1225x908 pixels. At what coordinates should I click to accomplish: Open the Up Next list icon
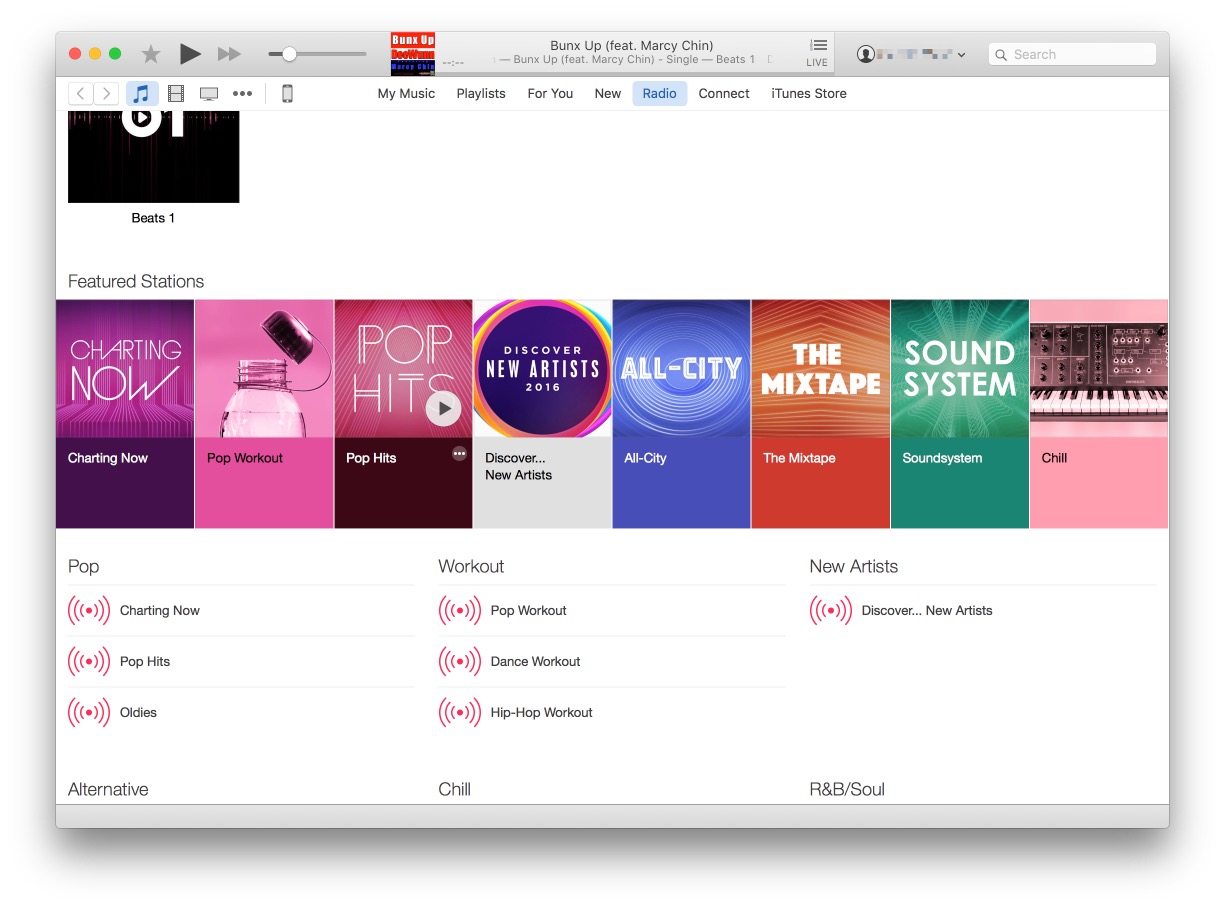(818, 46)
